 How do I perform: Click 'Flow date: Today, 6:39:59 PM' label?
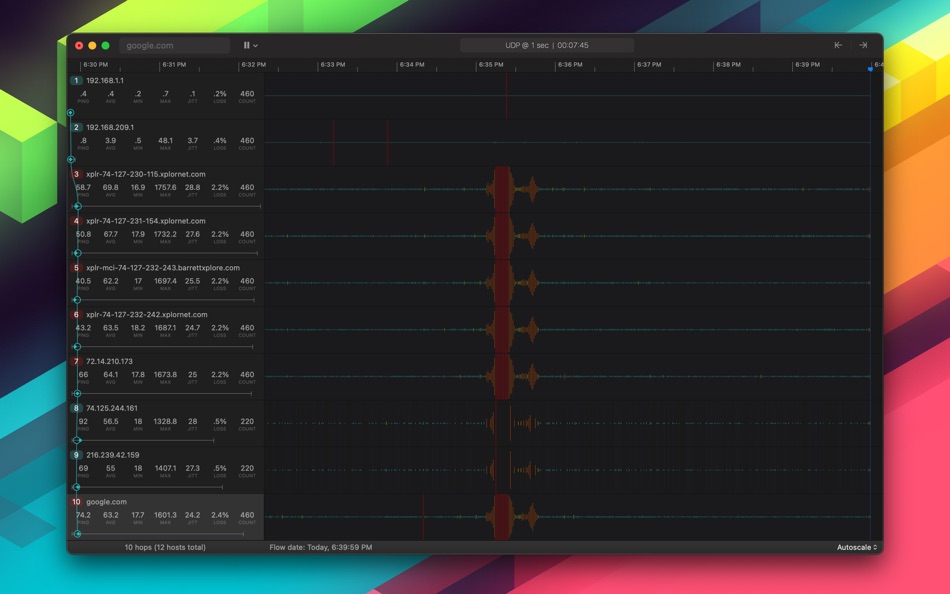coord(320,547)
